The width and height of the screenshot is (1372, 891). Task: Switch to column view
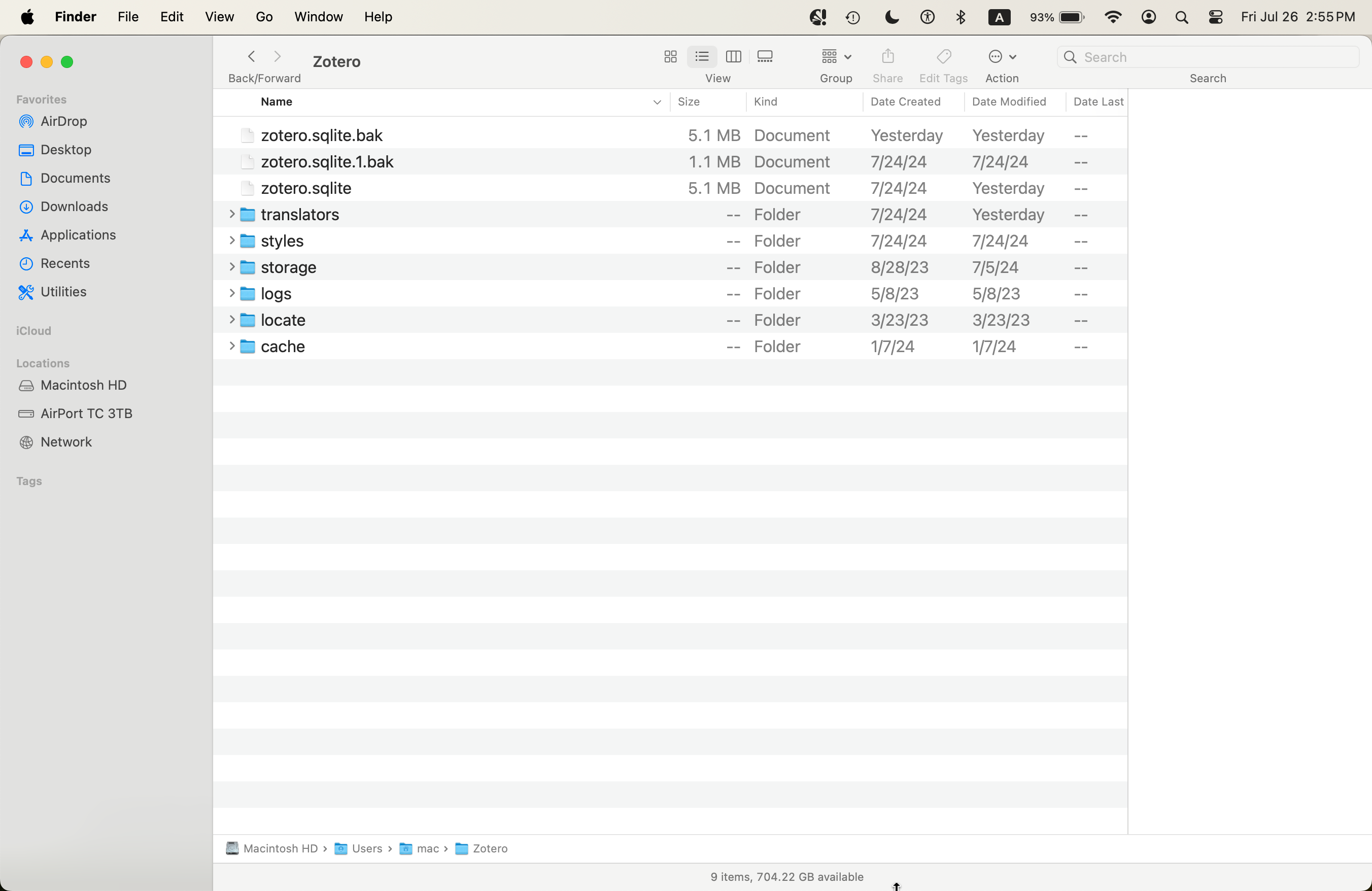733,56
